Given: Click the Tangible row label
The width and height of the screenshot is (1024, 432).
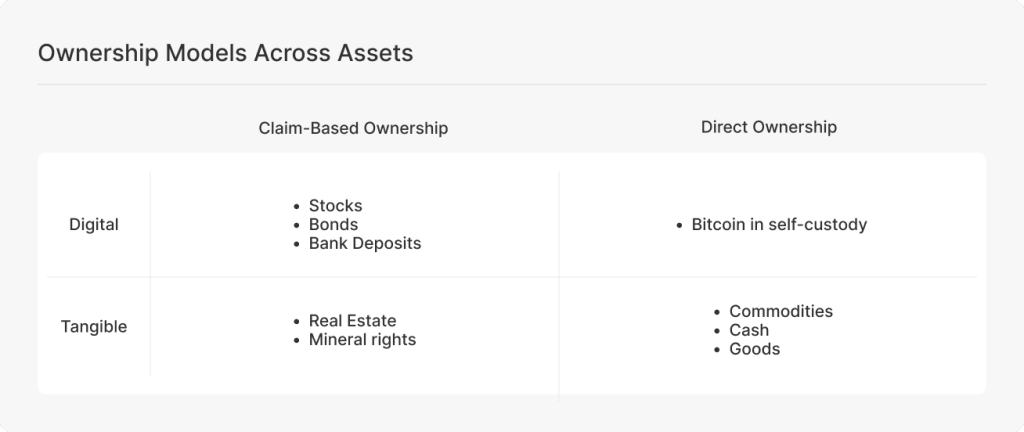Looking at the screenshot, I should pos(94,326).
